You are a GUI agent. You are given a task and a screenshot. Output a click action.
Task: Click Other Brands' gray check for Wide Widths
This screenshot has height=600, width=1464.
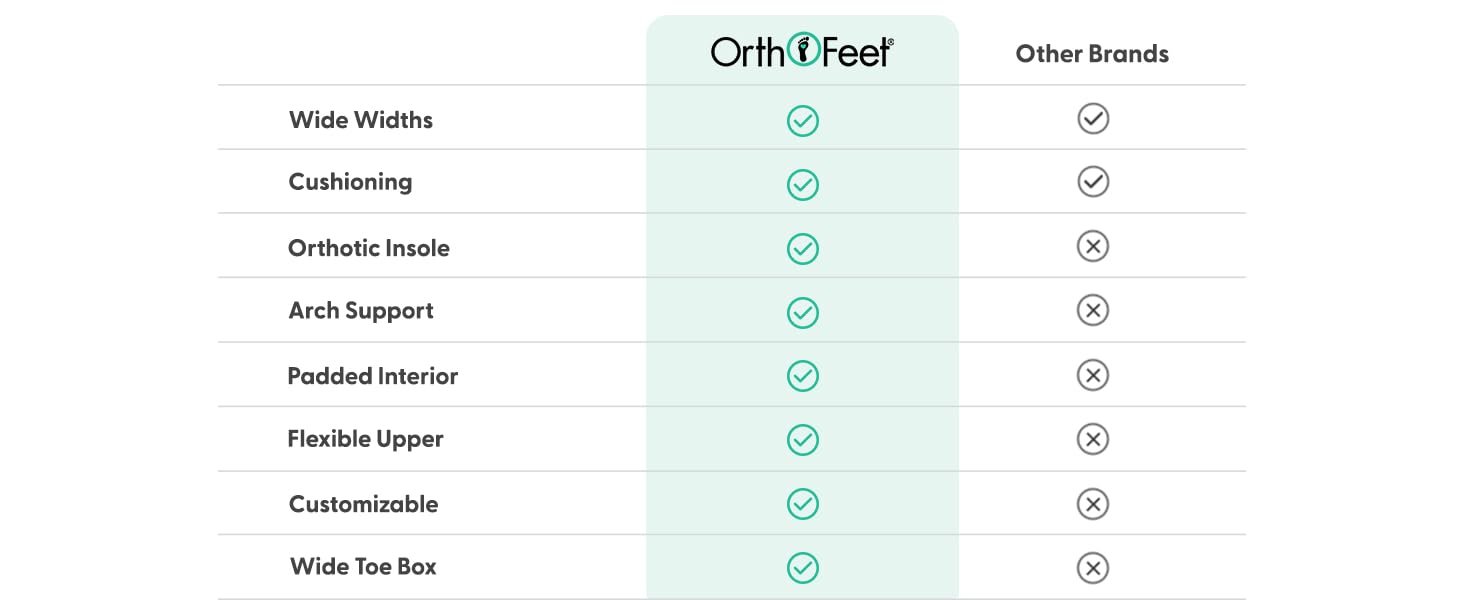(x=1093, y=119)
